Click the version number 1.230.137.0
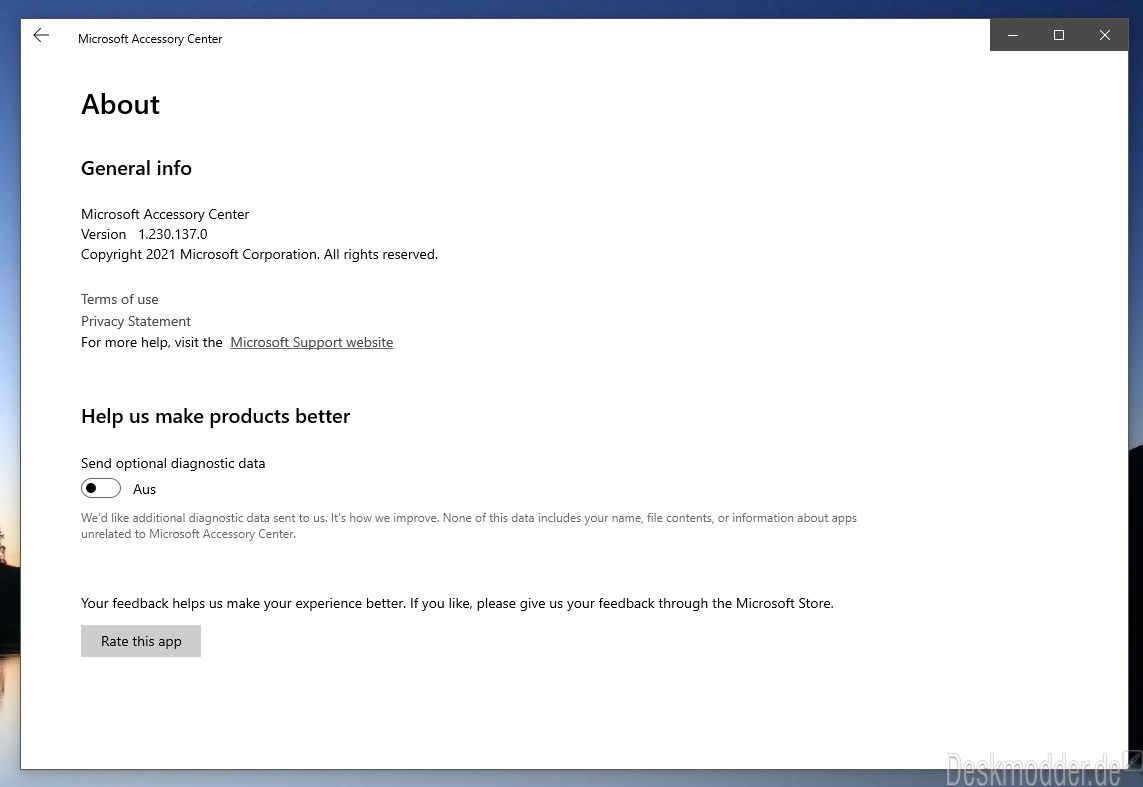 [173, 234]
